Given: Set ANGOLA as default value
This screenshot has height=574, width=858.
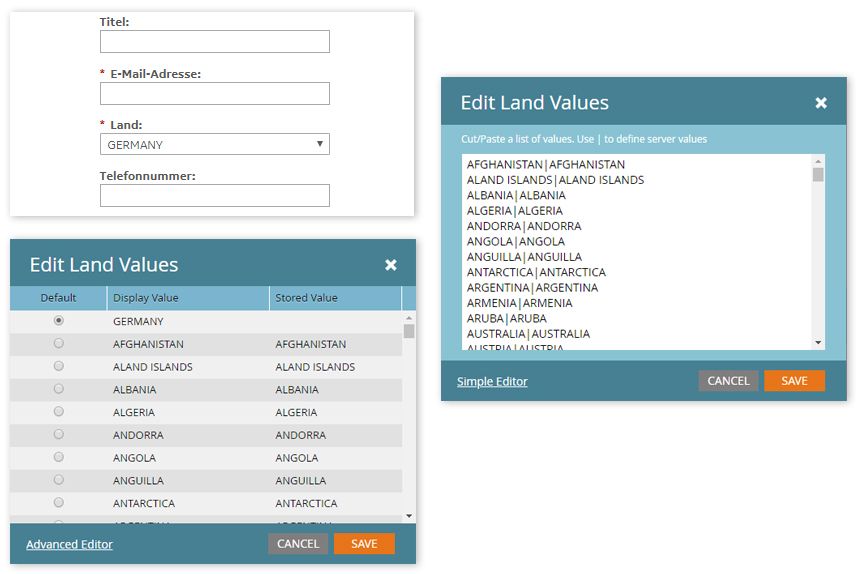Looking at the screenshot, I should 59,456.
